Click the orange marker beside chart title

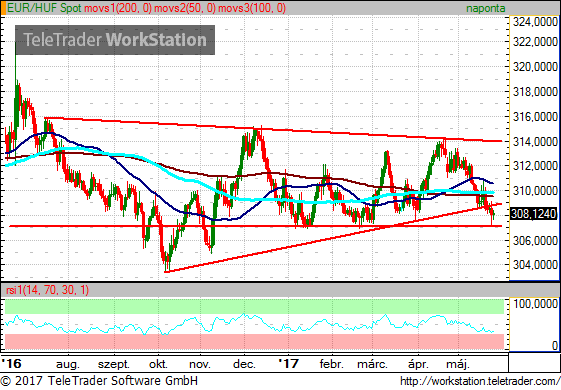click(x=3, y=8)
